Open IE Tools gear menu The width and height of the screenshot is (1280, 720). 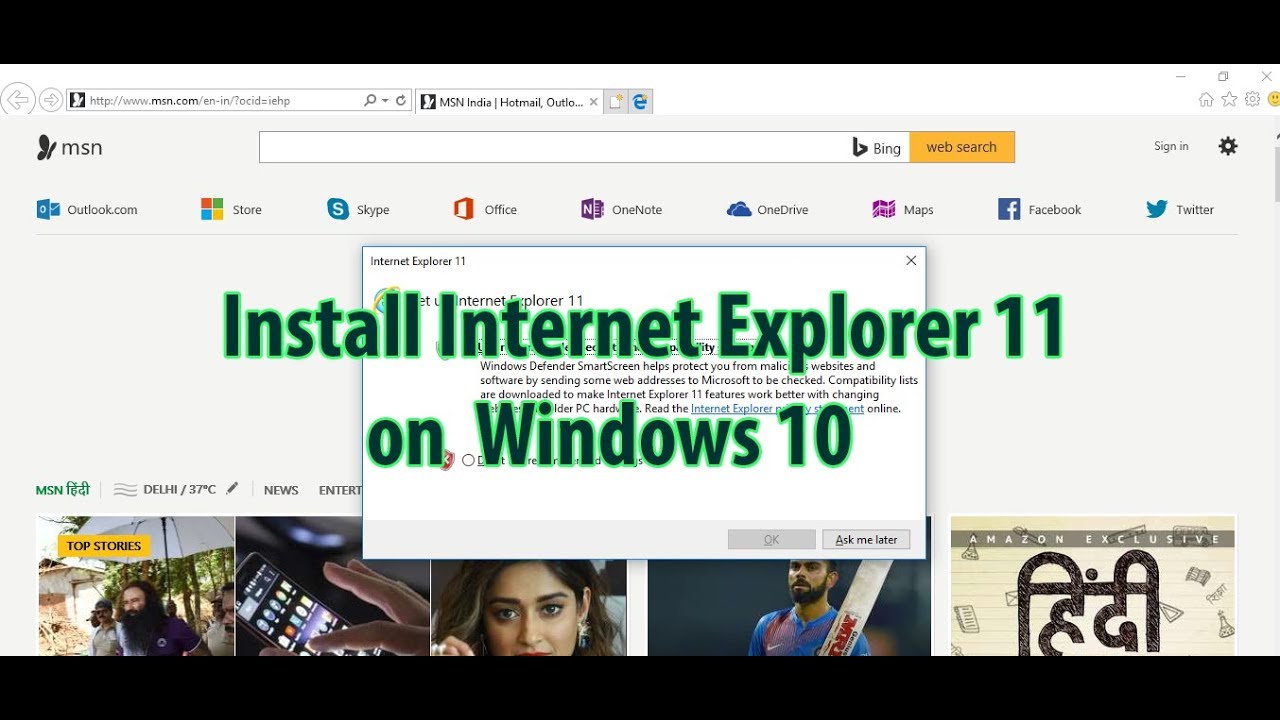click(1252, 99)
